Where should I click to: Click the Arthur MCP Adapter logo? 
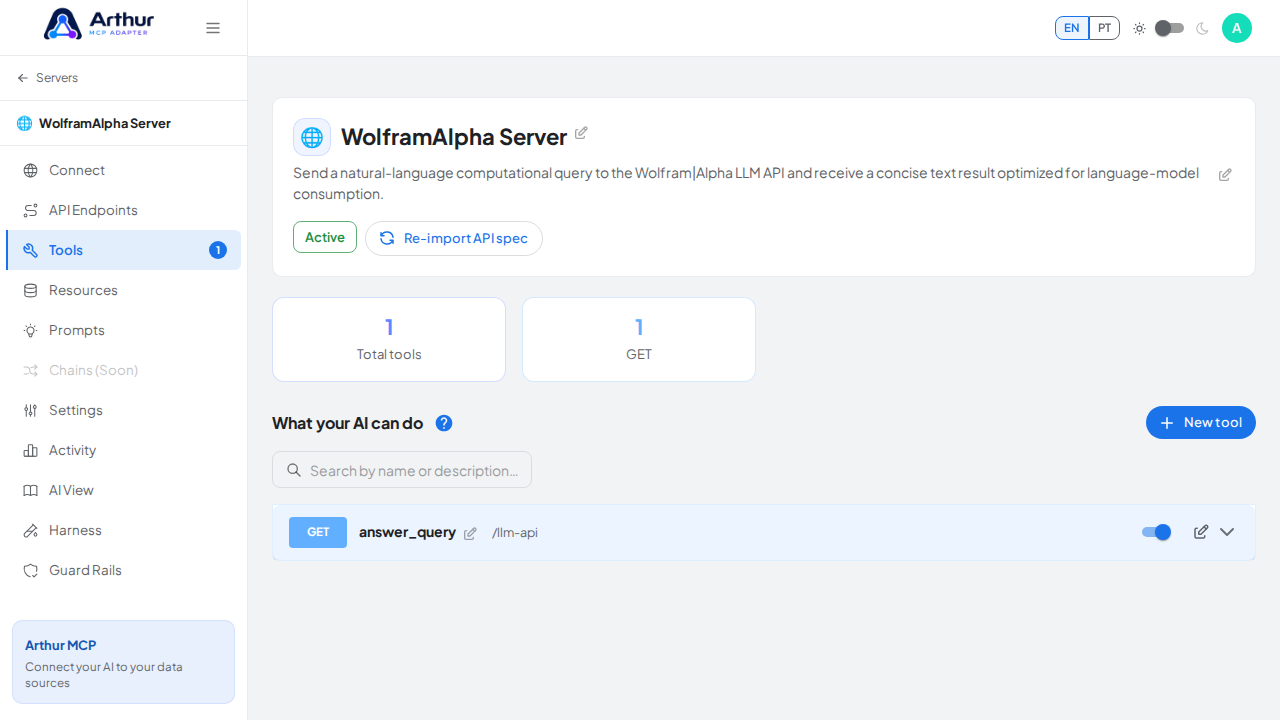(x=99, y=24)
